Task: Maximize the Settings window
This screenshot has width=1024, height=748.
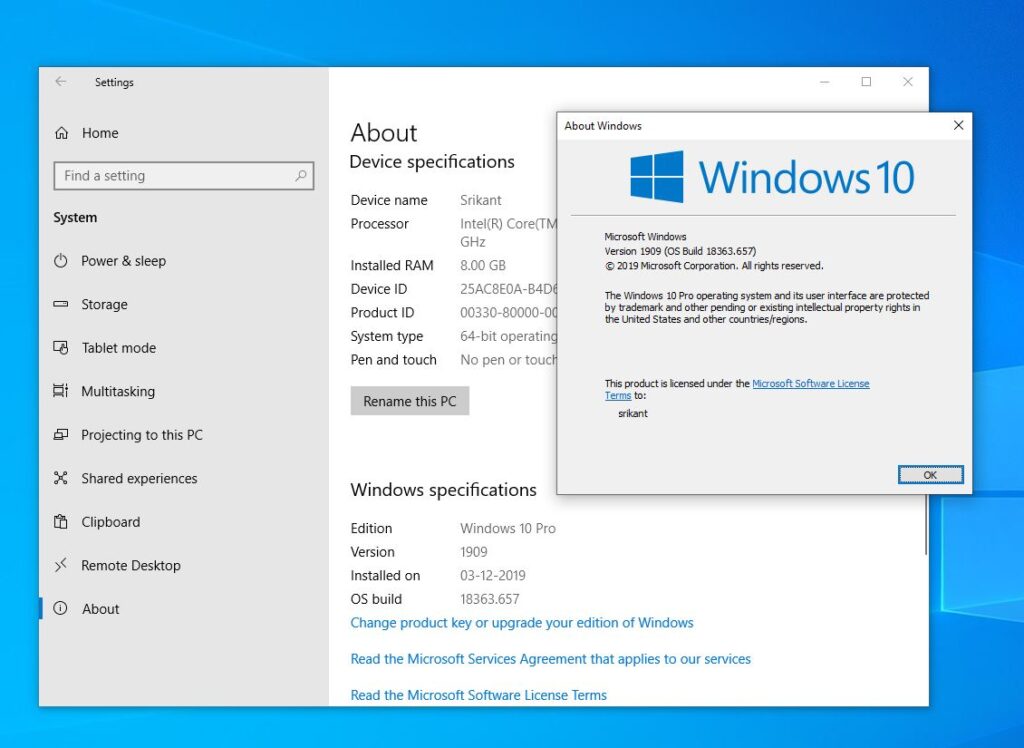Action: click(867, 82)
